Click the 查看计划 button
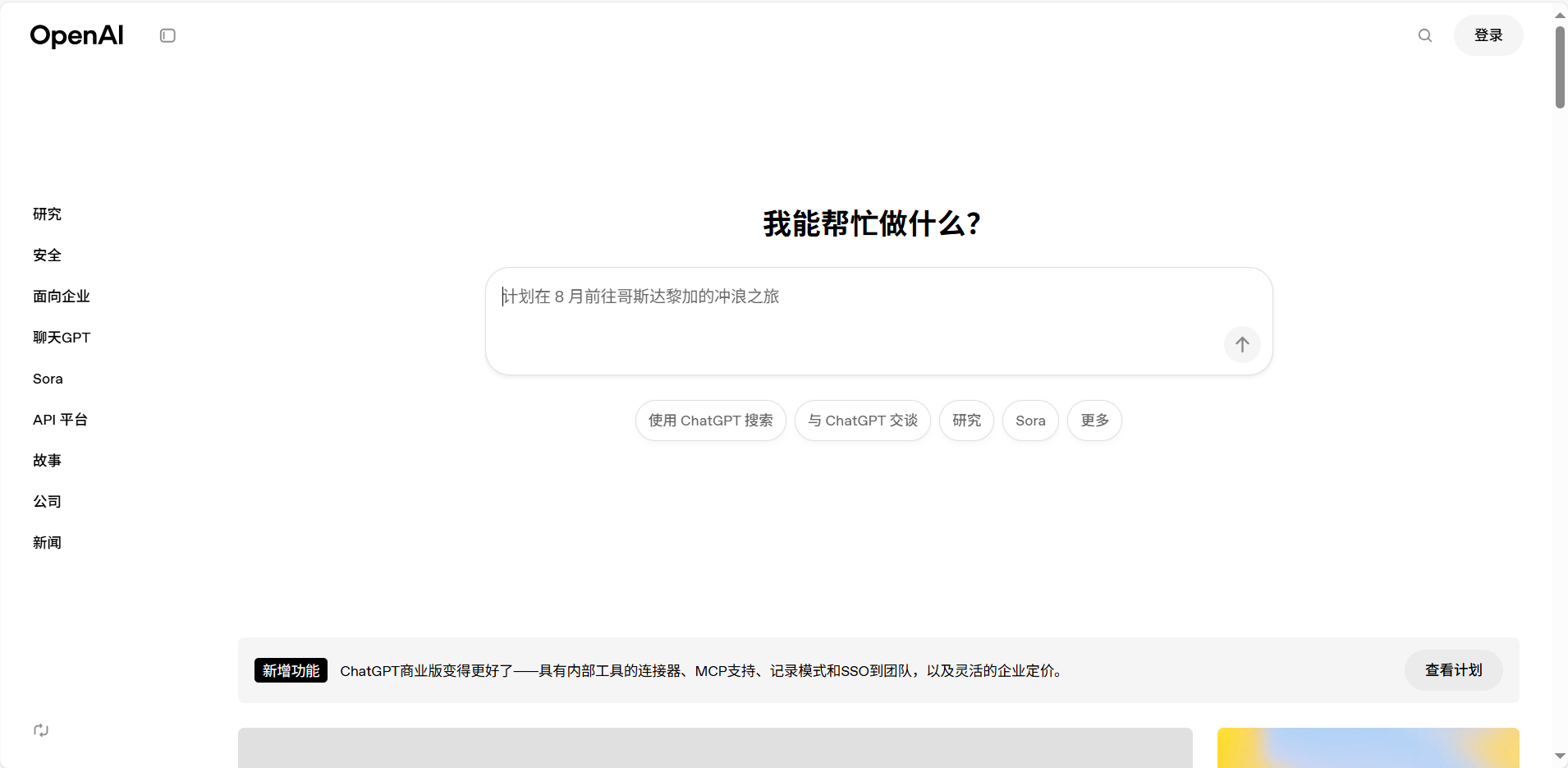 point(1452,670)
